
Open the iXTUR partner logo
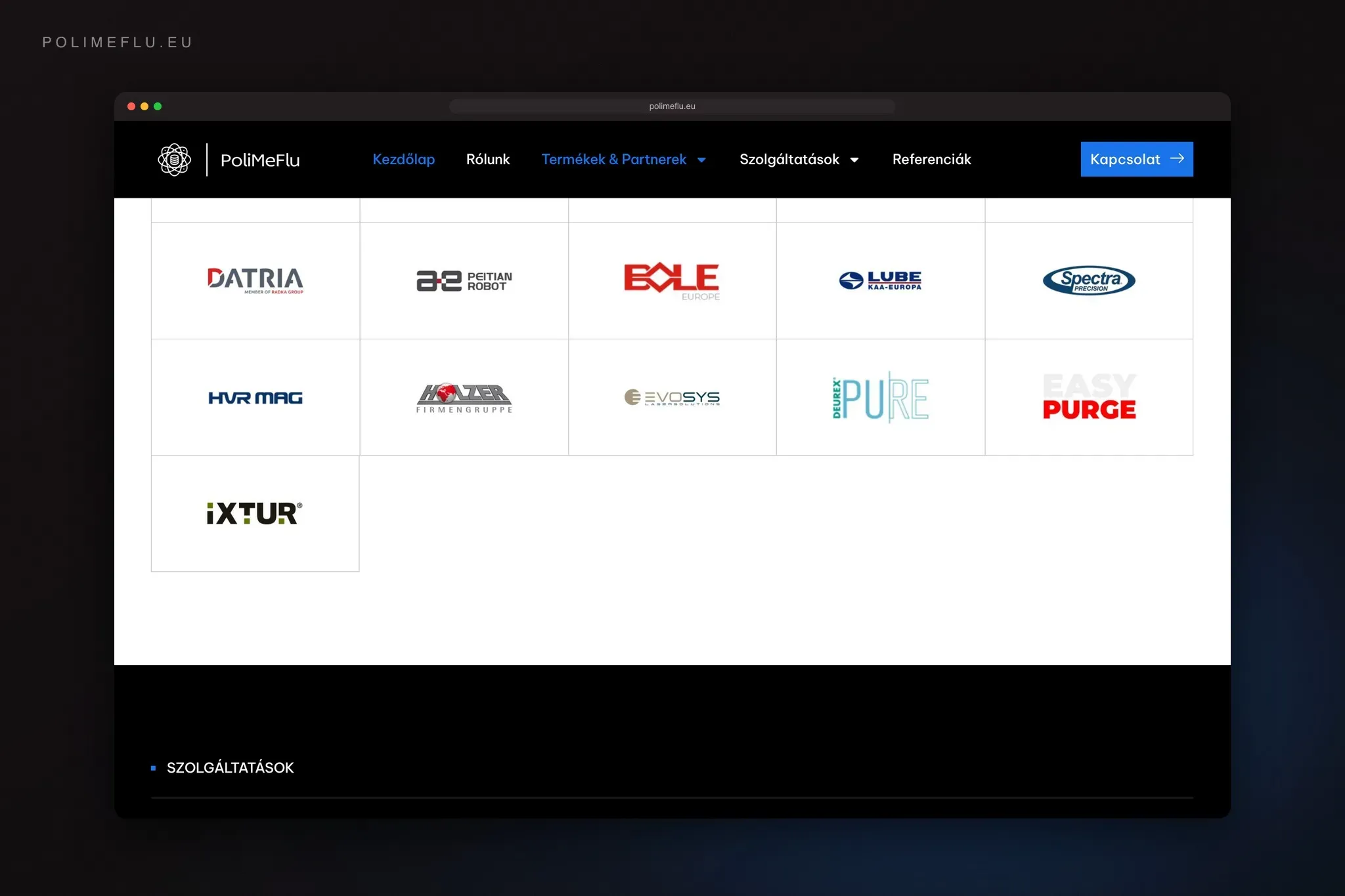coord(255,513)
